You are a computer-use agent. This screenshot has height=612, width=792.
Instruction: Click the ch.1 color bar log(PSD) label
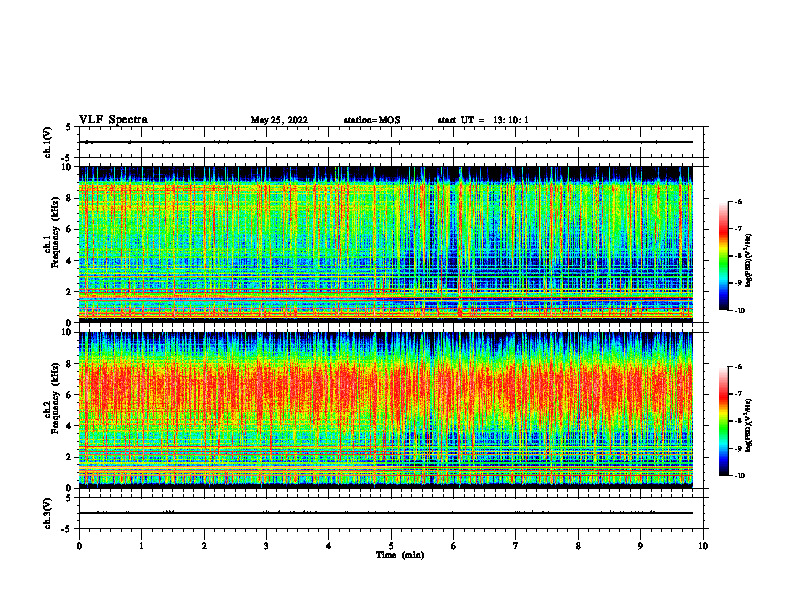[x=748, y=261]
